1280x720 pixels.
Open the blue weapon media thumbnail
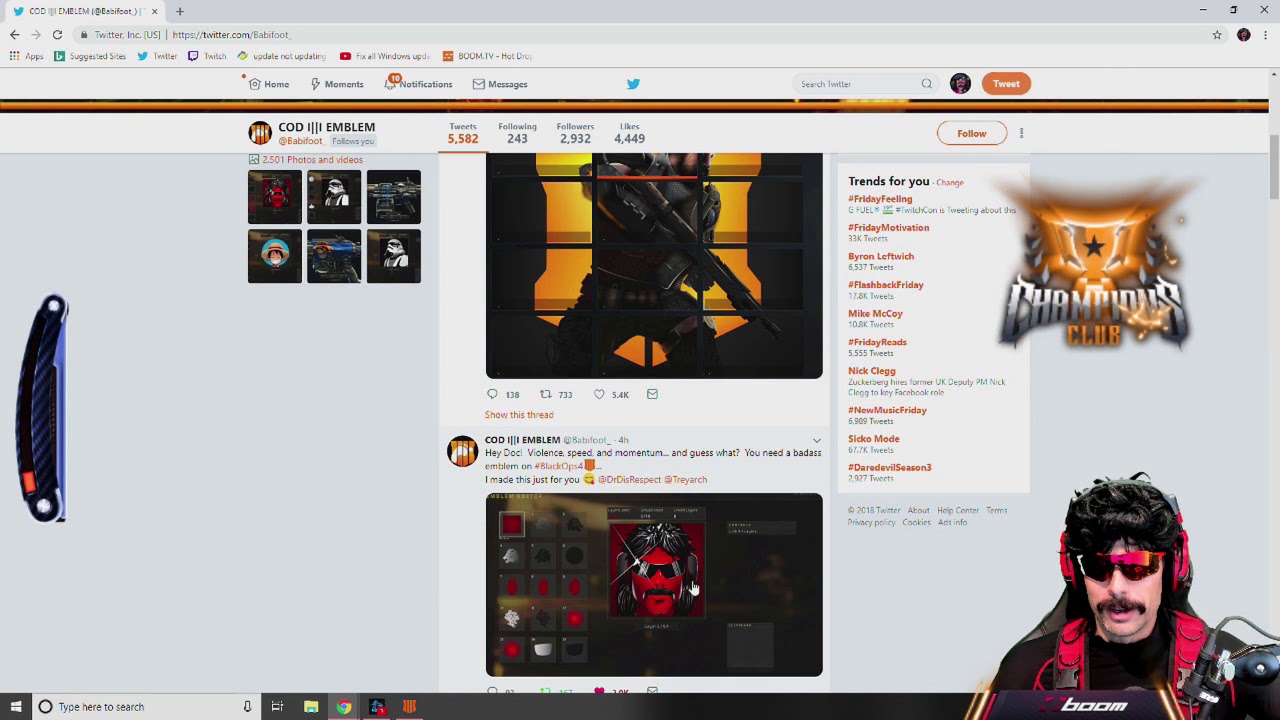(x=334, y=256)
